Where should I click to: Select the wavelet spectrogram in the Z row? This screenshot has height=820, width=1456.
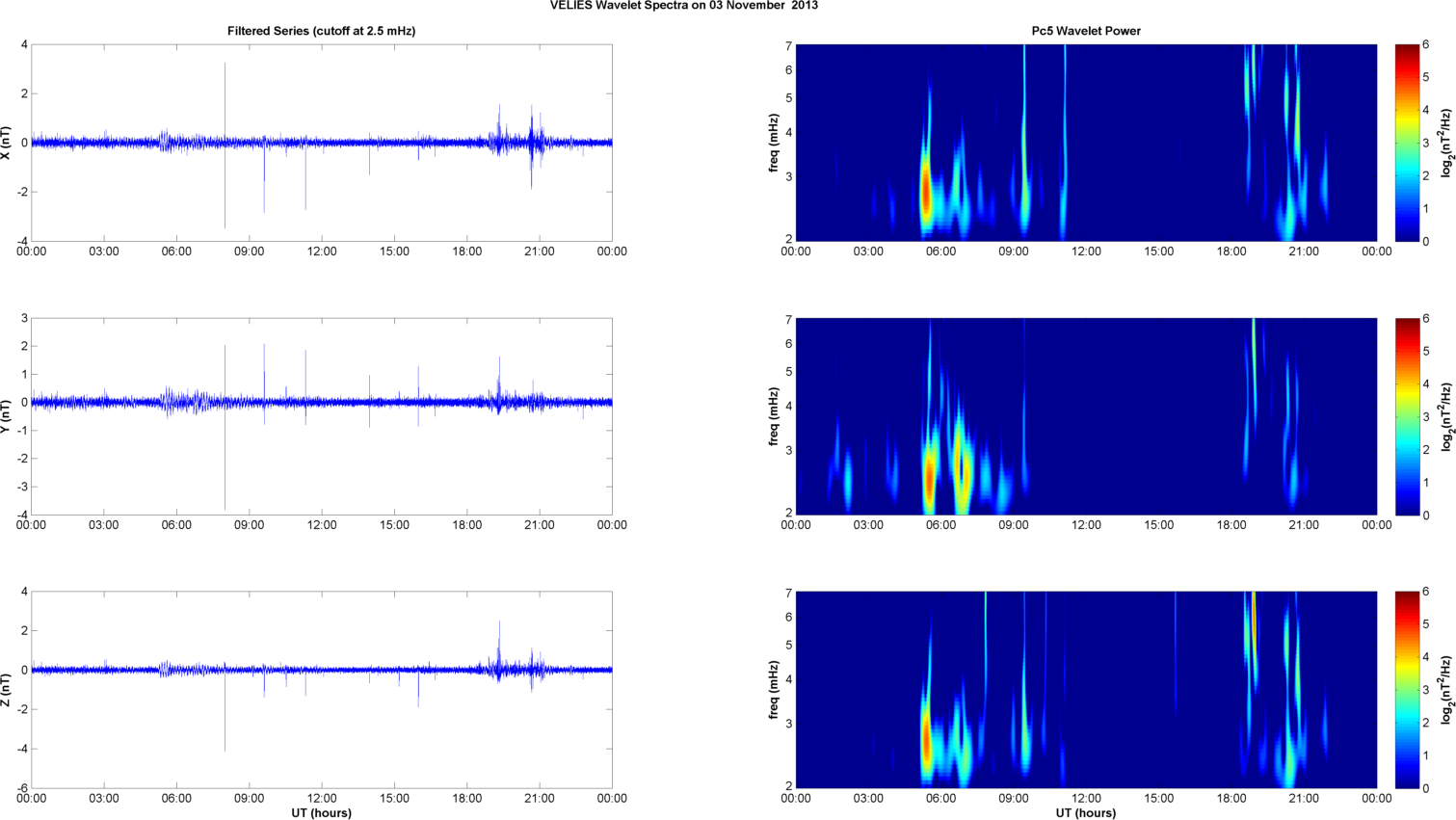click(x=1086, y=690)
